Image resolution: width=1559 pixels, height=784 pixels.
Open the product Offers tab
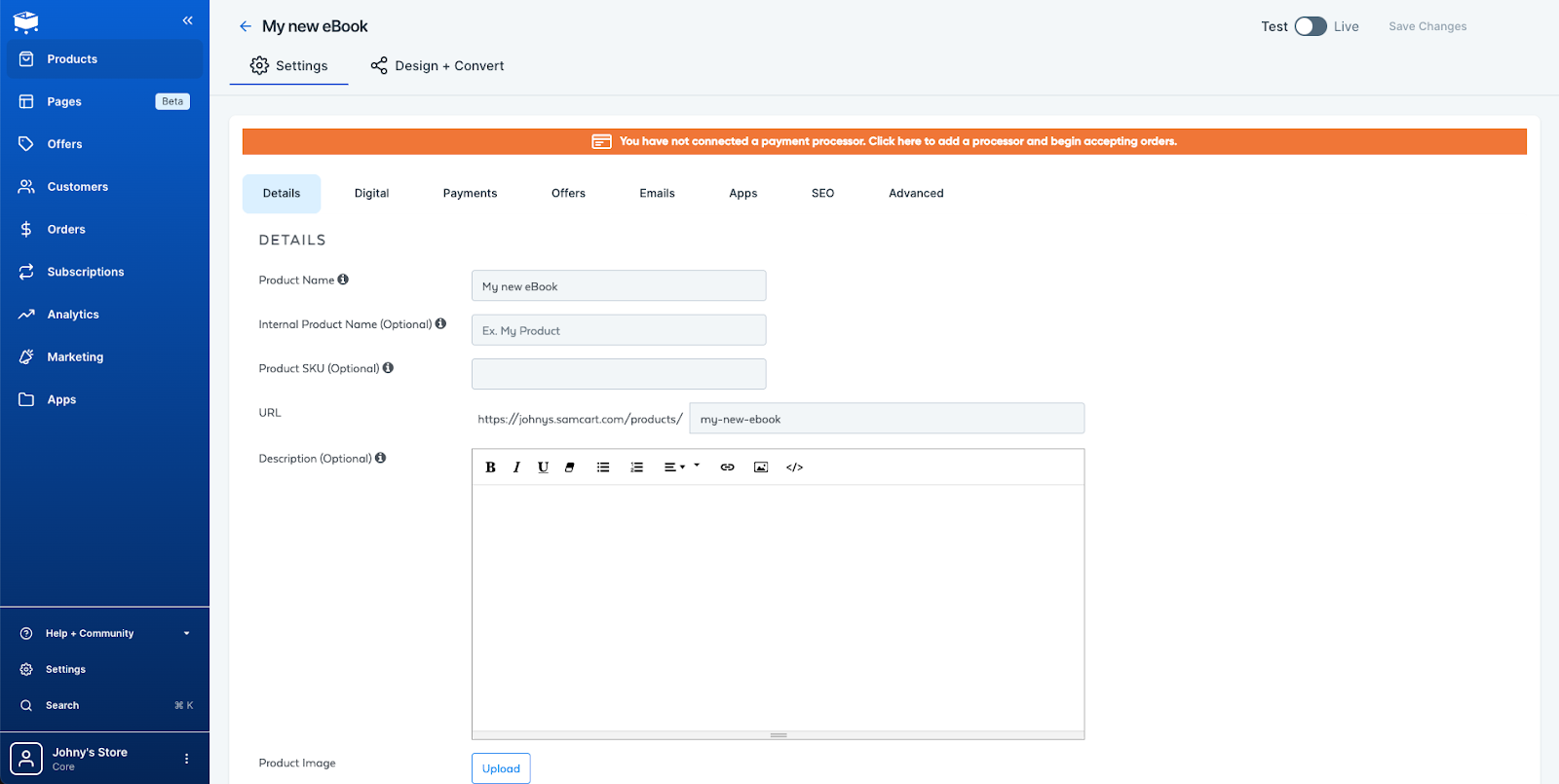(568, 194)
